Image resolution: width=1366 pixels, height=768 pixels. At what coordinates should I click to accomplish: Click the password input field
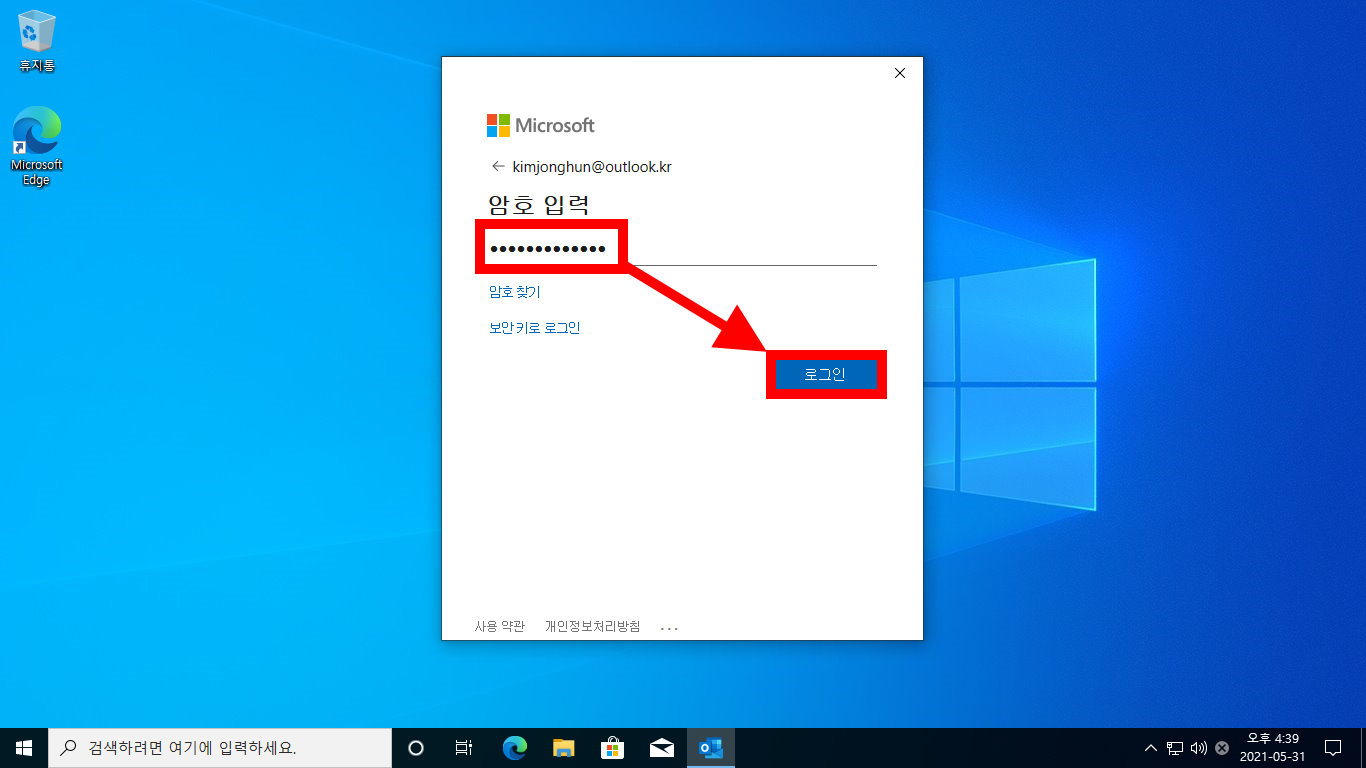682,248
